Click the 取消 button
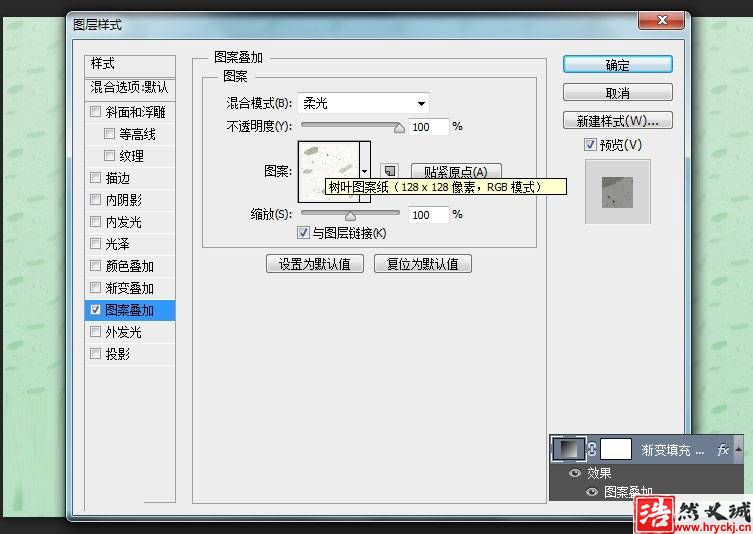Screen dimensions: 753x534 tap(618, 92)
